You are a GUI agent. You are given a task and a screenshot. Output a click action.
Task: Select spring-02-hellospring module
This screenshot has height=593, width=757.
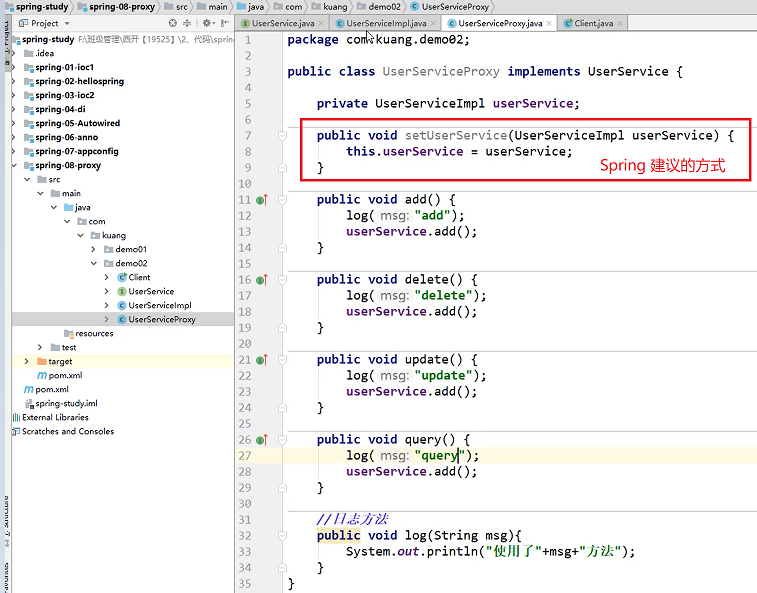[x=74, y=81]
